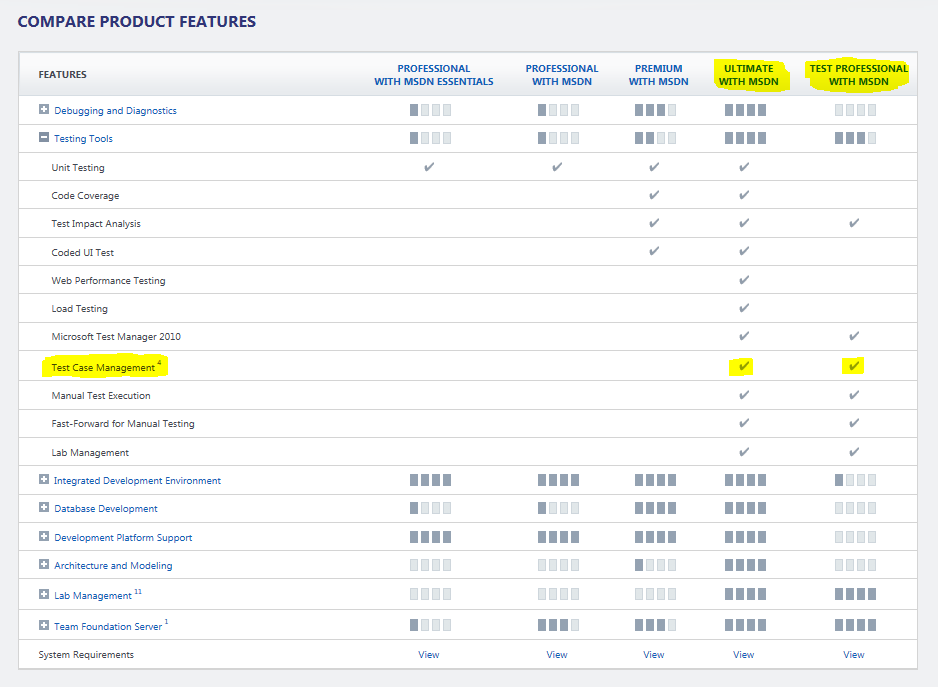Click the System Requirements row label
This screenshot has width=938, height=687.
[86, 655]
